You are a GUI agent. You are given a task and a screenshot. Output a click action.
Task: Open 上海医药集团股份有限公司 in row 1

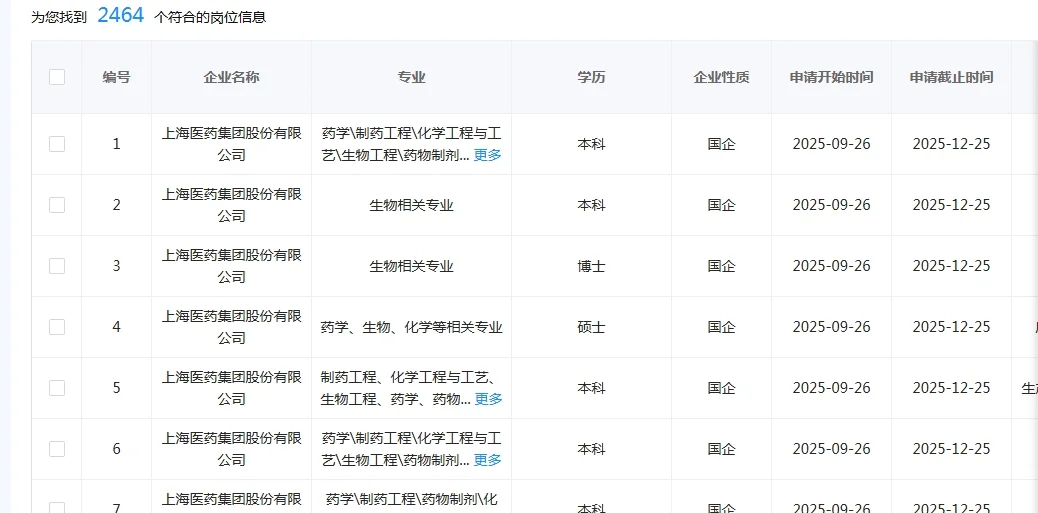point(232,144)
